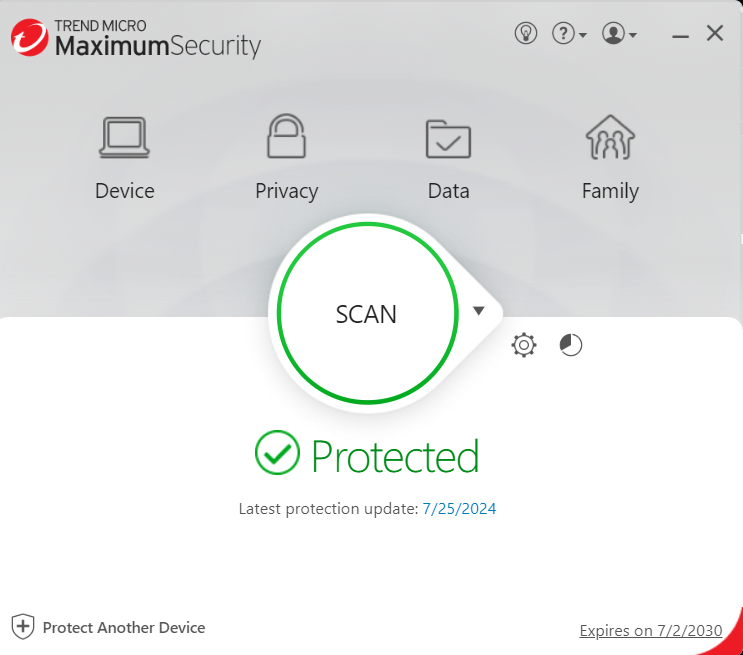
Task: Click the lightbulb tips icon
Action: [x=526, y=34]
